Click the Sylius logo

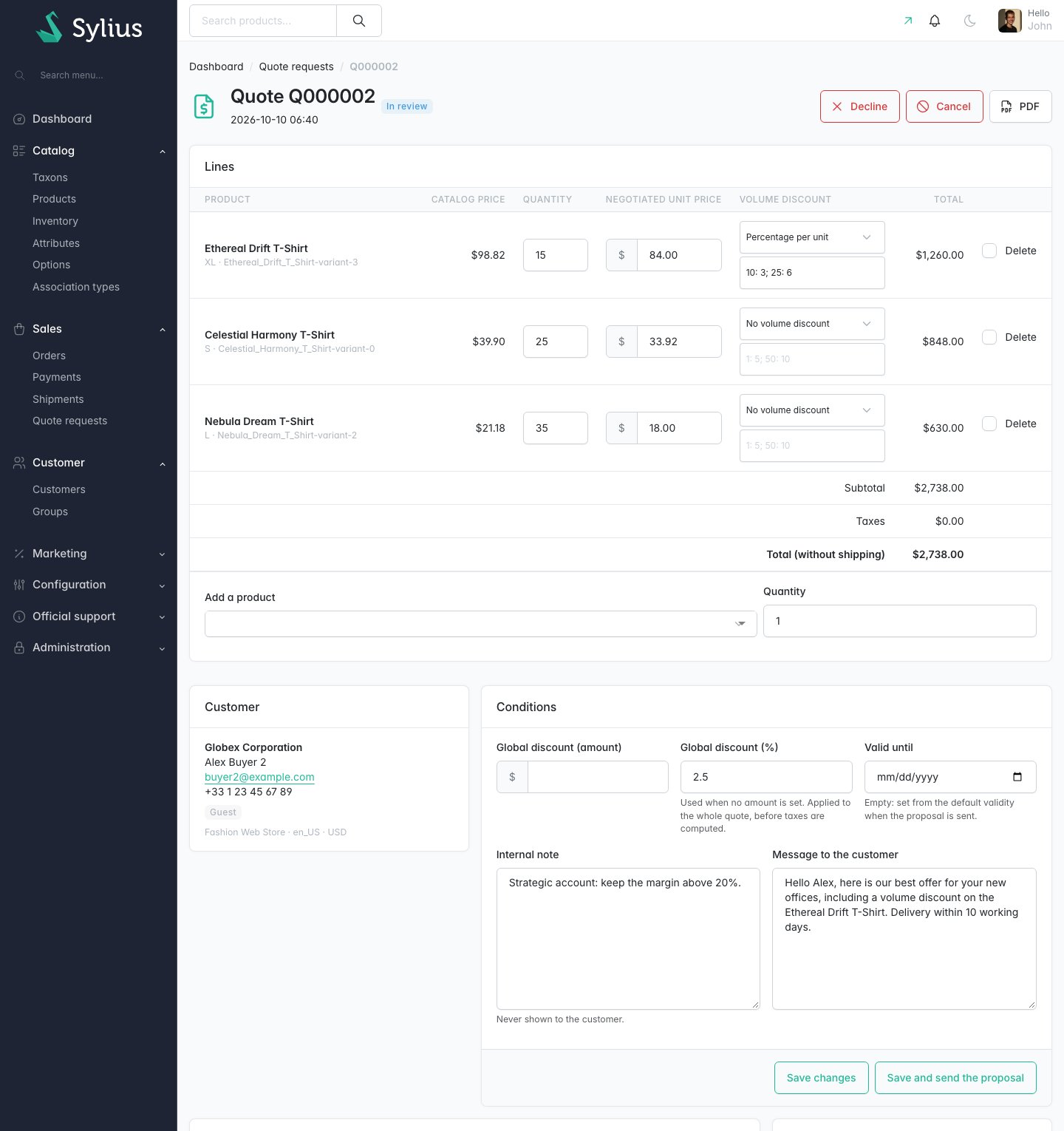(x=89, y=27)
